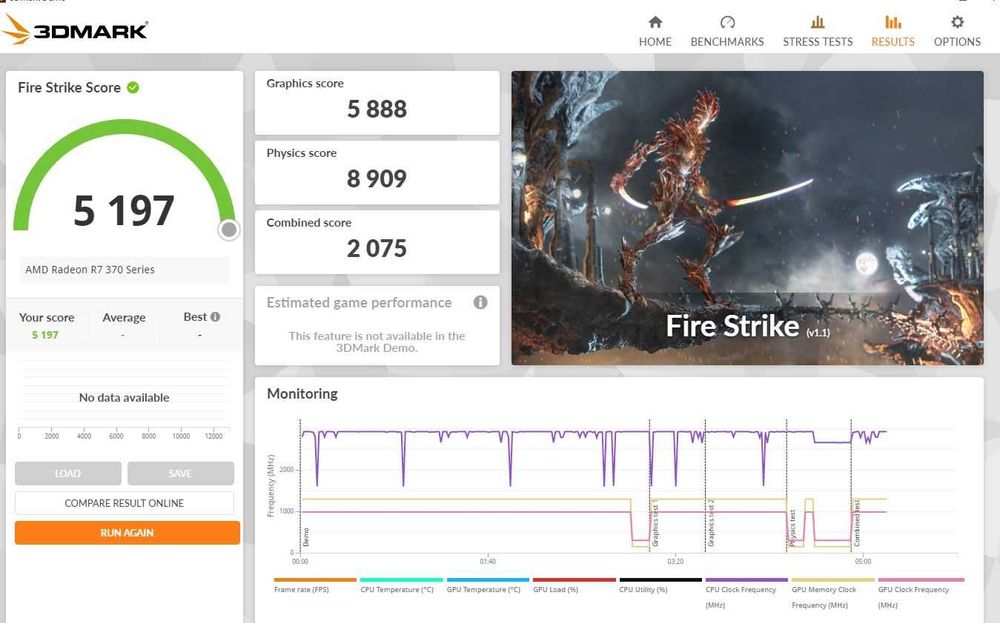Click the main score 5 197 in the gauge
Viewport: 1000px width, 623px height.
click(124, 210)
